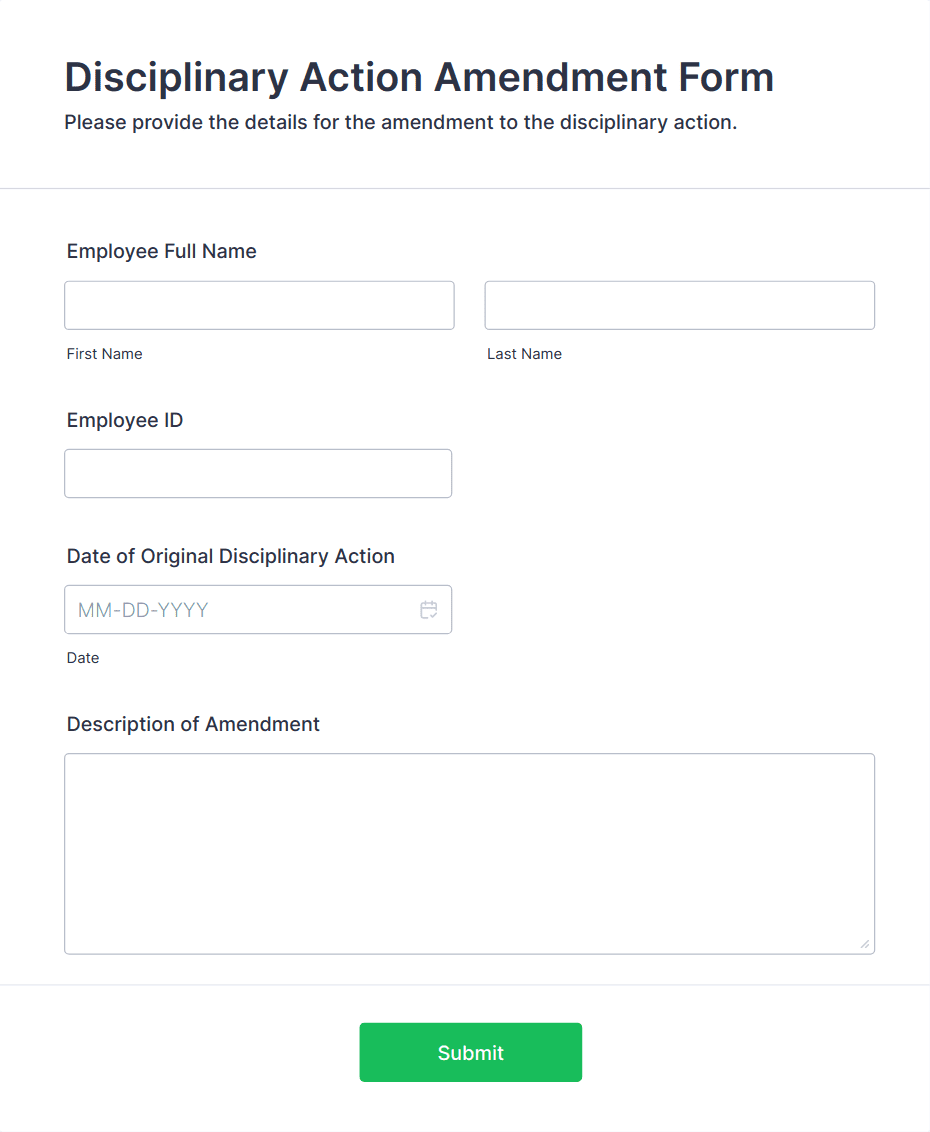The width and height of the screenshot is (930, 1132).
Task: Click the Employee ID text field
Action: (x=258, y=473)
